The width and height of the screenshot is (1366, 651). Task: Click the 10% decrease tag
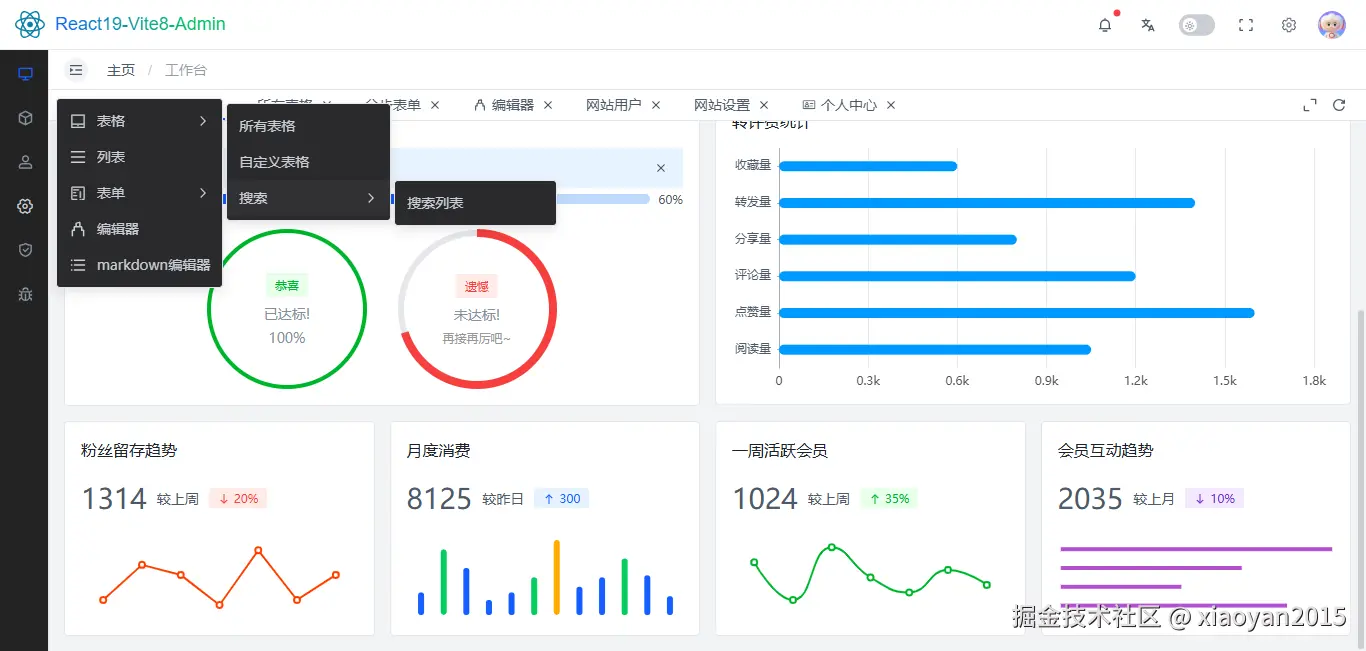pos(1214,499)
